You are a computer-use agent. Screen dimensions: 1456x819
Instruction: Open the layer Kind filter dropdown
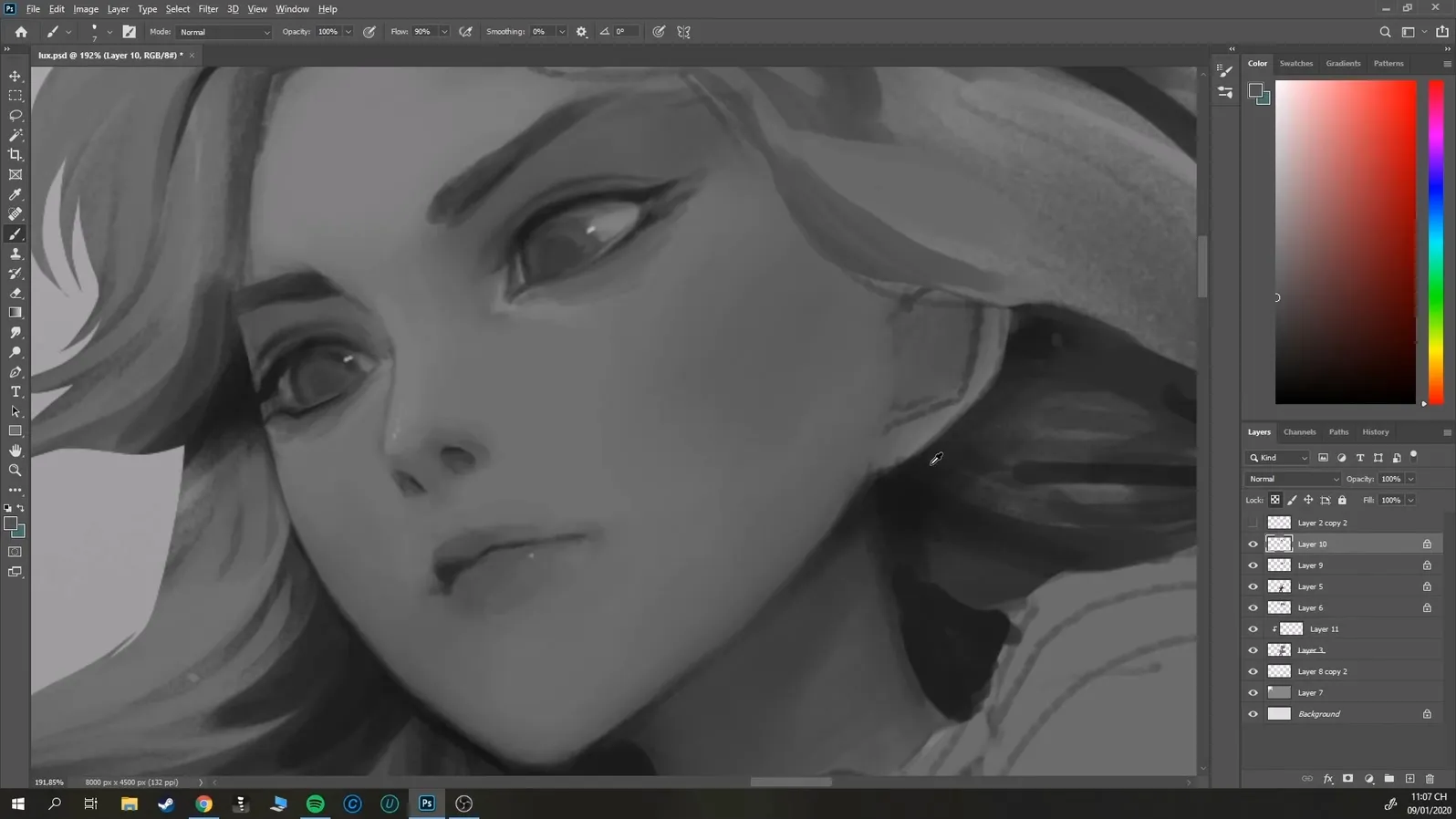[1279, 458]
